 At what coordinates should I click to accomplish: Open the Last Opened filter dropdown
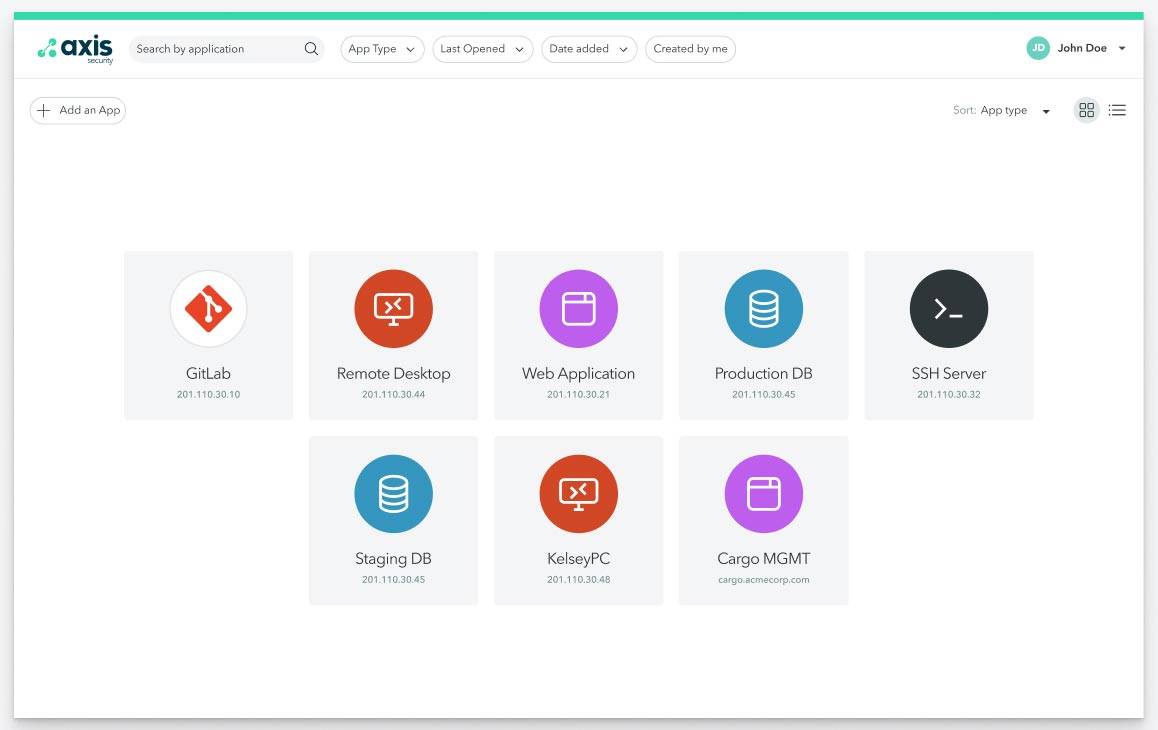click(482, 49)
